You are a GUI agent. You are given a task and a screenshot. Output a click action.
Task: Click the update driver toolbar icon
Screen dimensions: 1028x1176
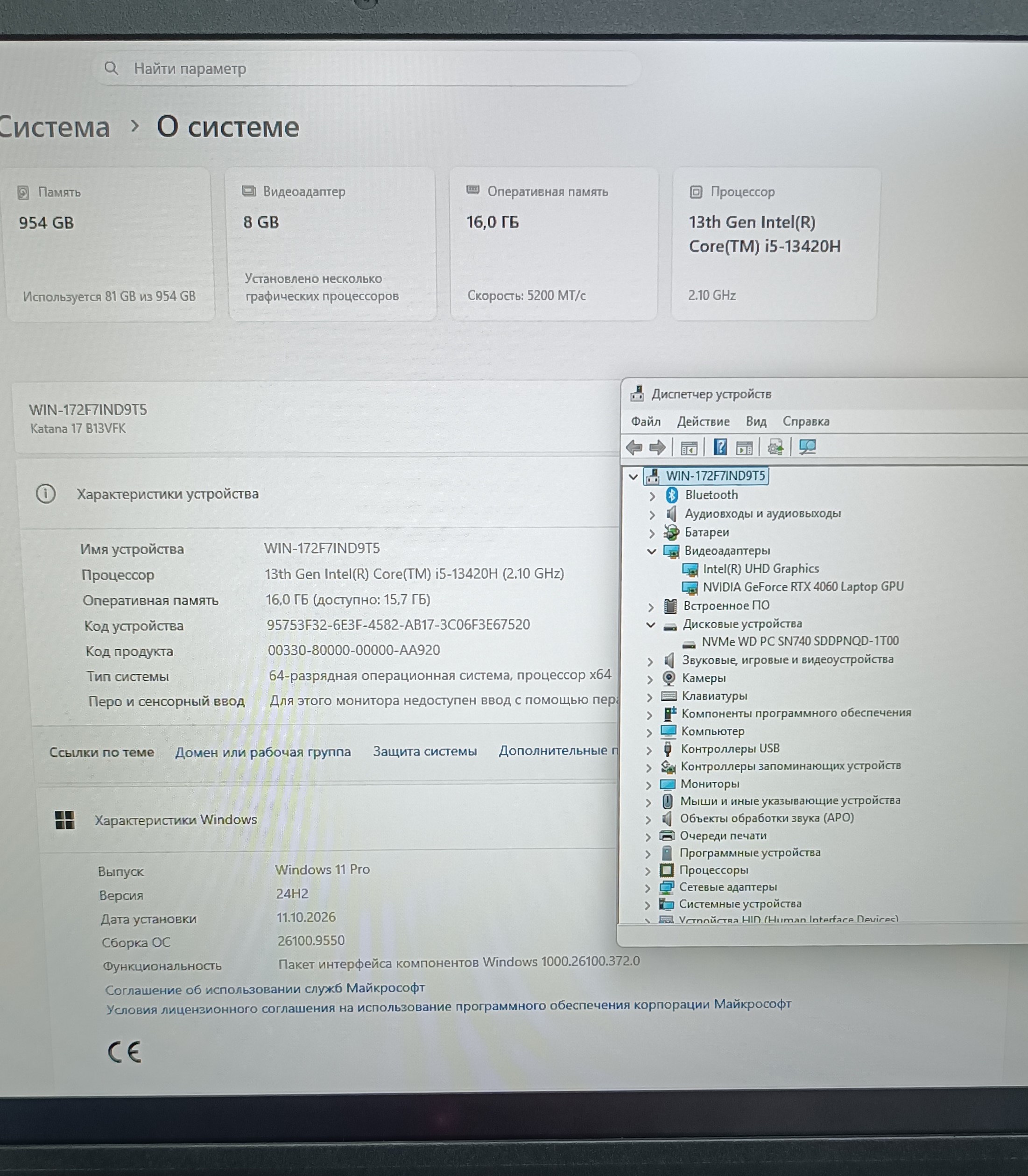775,447
